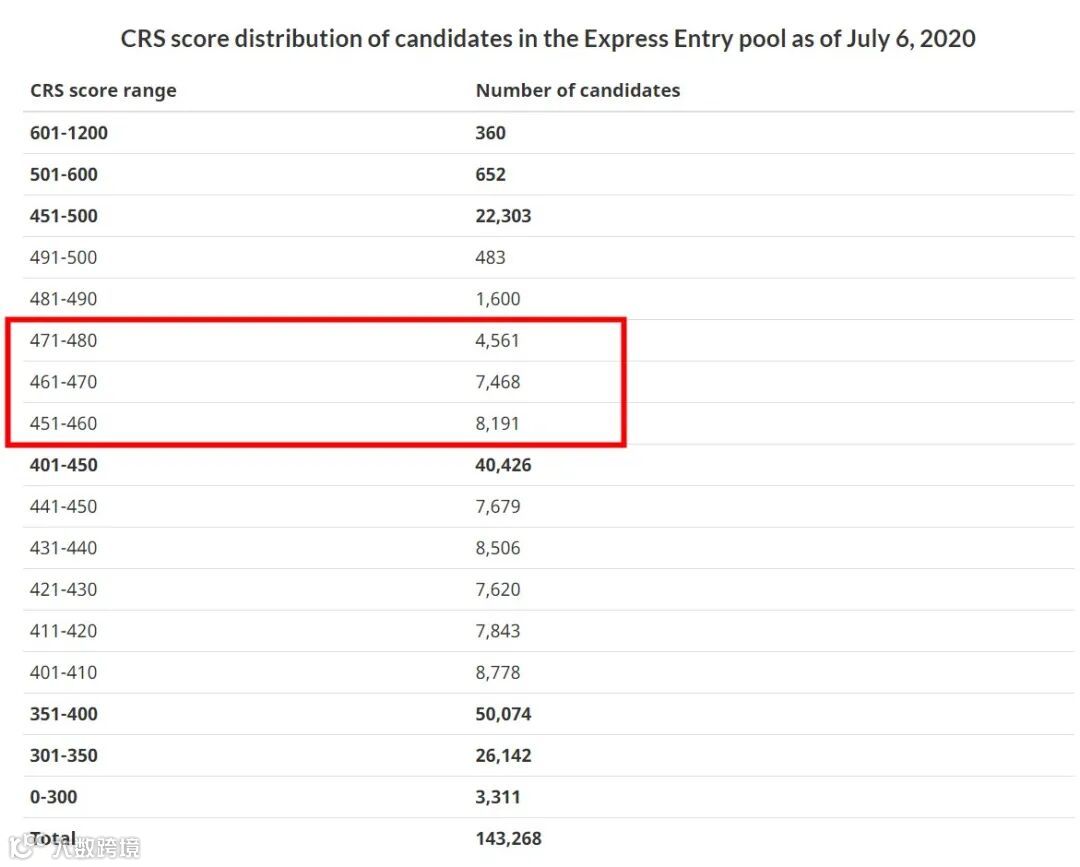Select the 441-450 score range cell
Image resolution: width=1080 pixels, height=867 pixels.
(64, 506)
